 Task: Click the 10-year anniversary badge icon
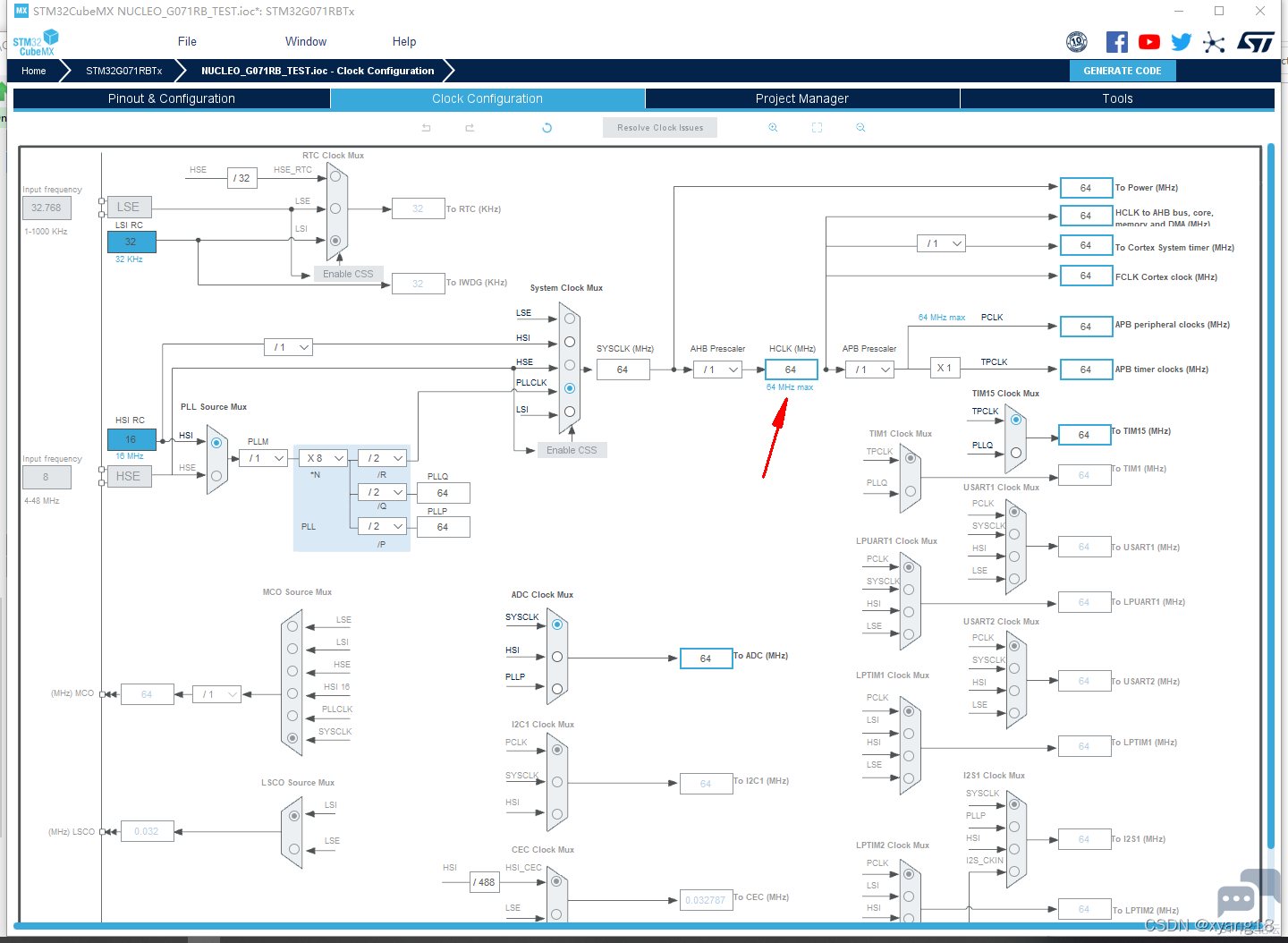click(x=1077, y=42)
